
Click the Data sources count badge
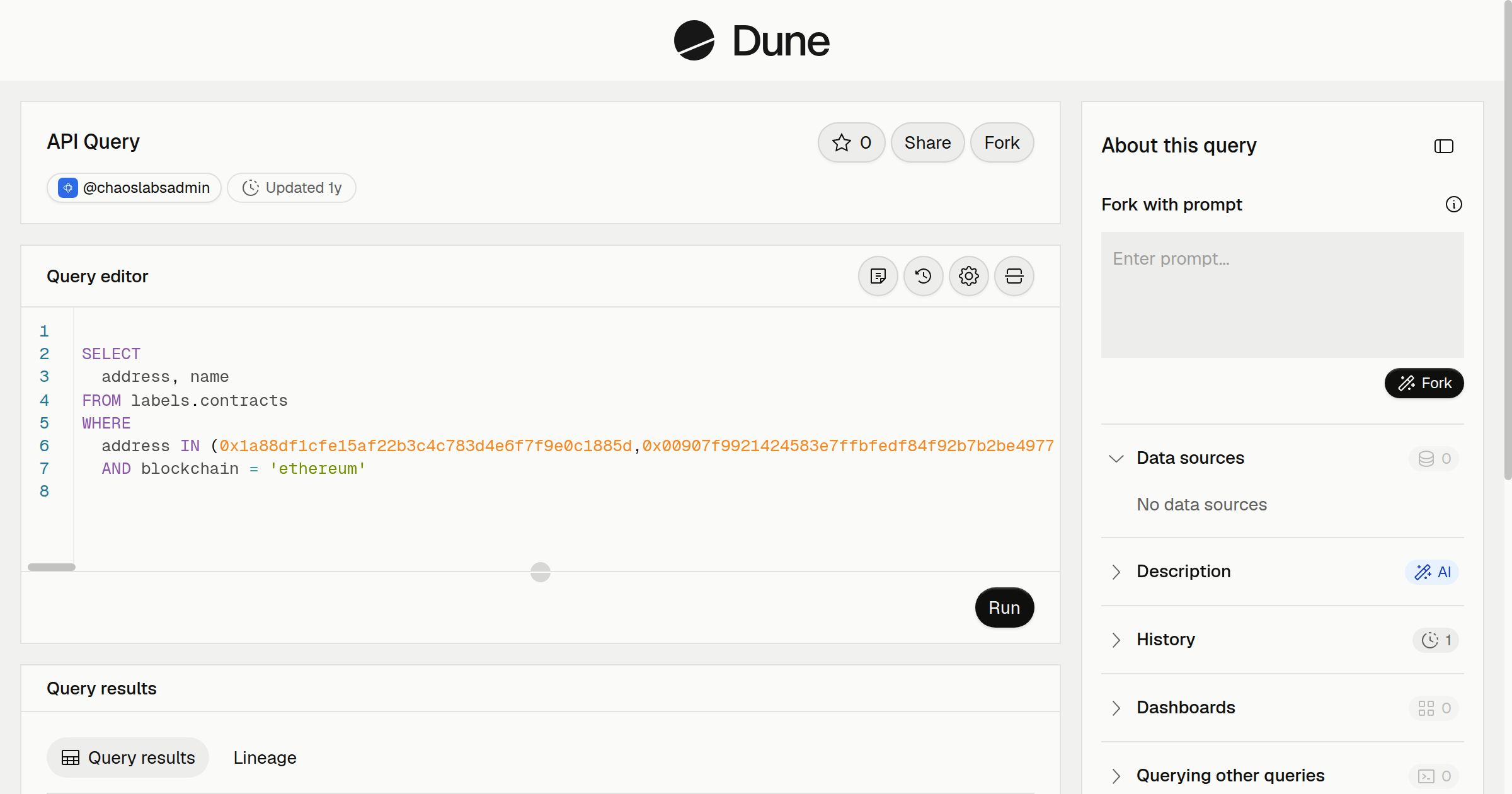(1434, 459)
